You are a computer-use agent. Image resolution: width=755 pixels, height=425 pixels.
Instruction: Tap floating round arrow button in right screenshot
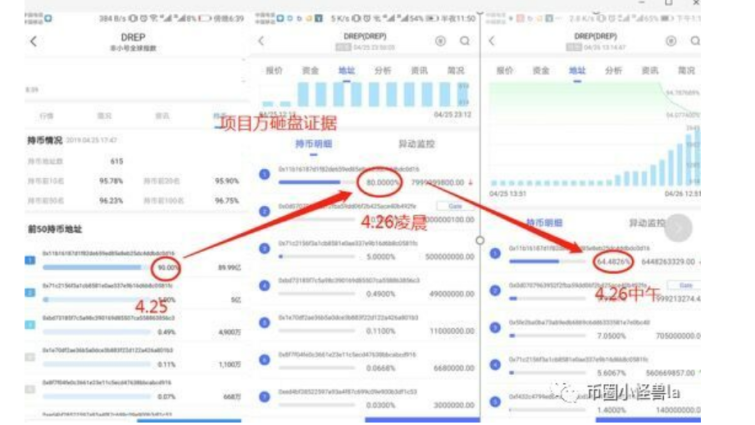678,228
